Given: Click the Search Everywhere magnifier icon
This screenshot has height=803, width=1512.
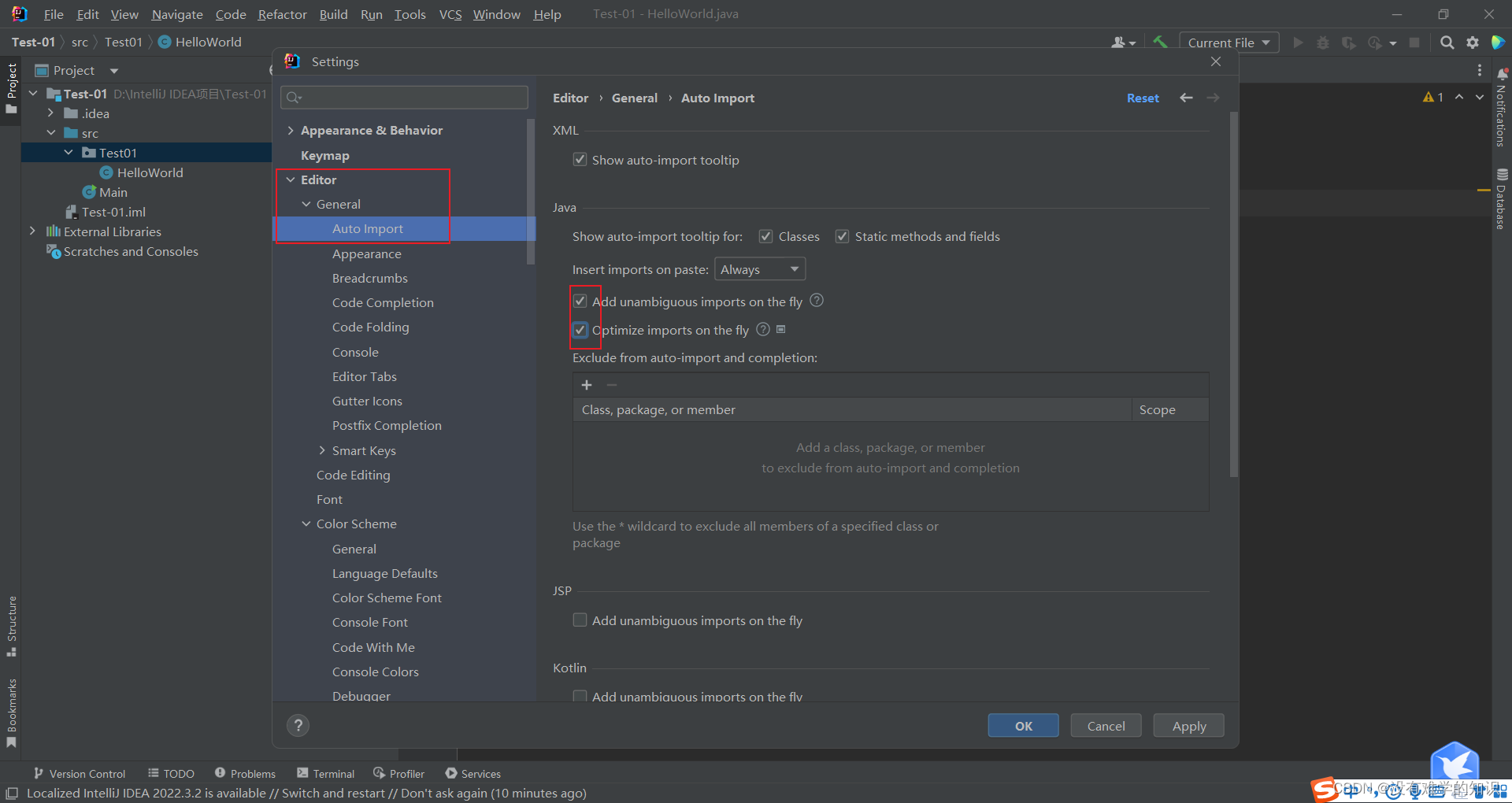Looking at the screenshot, I should coord(1447,43).
